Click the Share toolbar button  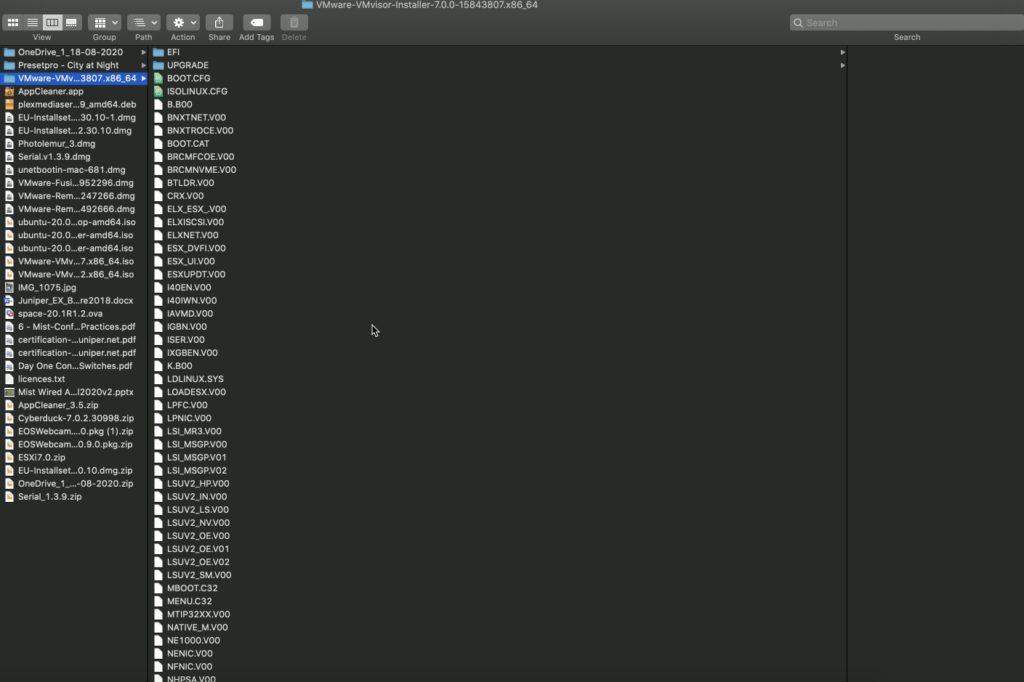[219, 22]
